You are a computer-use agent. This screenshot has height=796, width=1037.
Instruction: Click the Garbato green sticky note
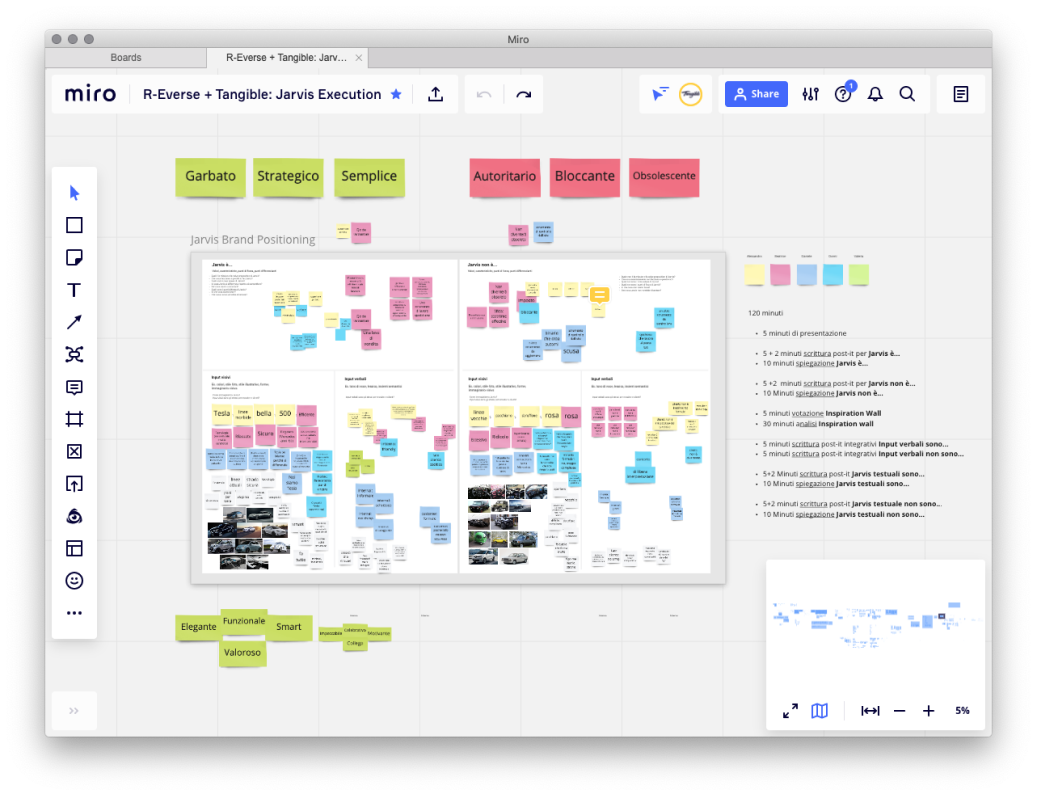tap(210, 176)
